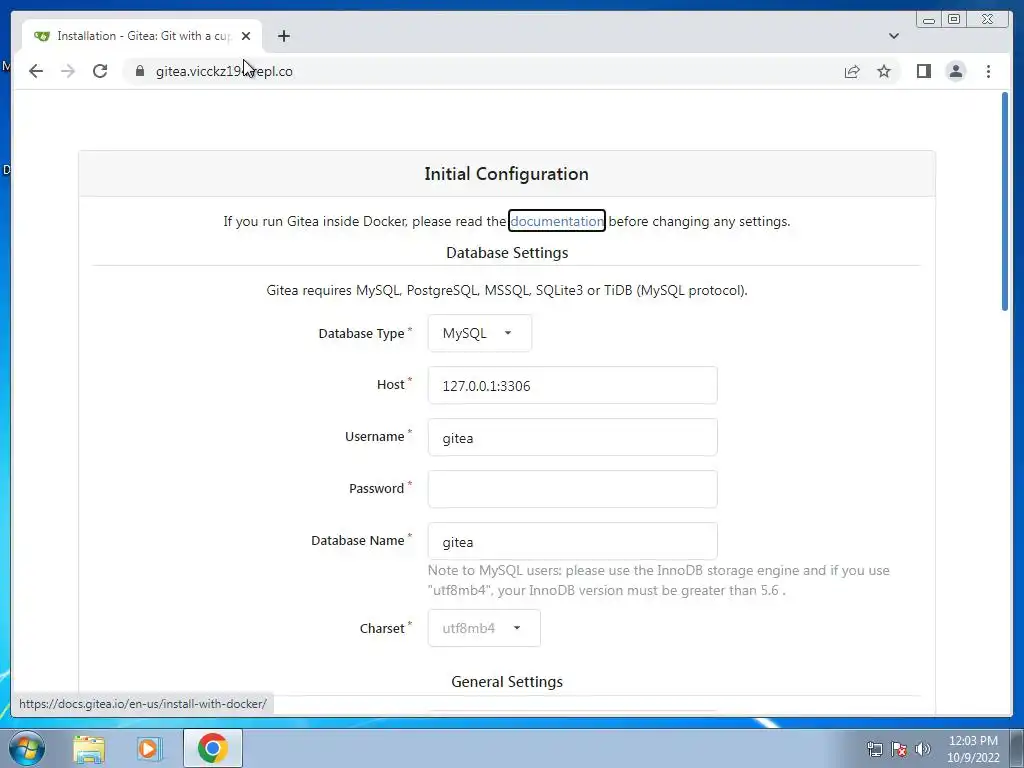Open the browser side panel icon
The height and width of the screenshot is (768, 1024).
click(923, 71)
